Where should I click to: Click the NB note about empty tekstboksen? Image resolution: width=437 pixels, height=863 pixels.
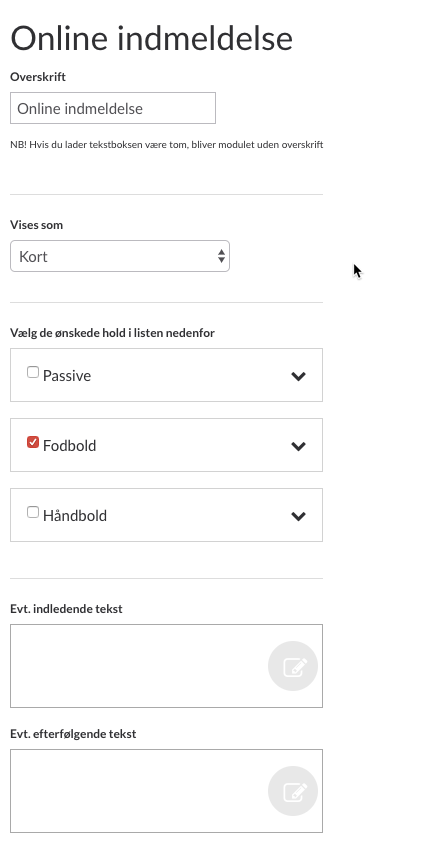pyautogui.click(x=167, y=145)
